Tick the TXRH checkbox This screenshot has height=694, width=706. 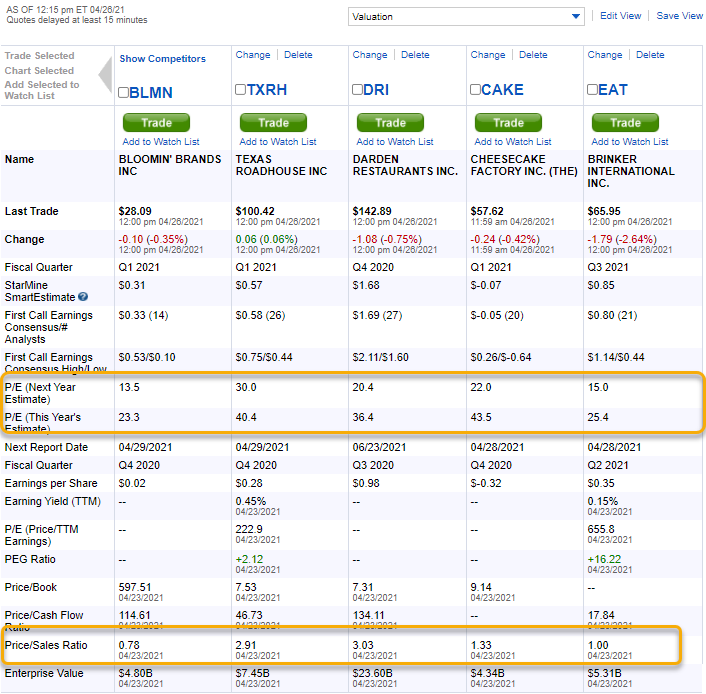coord(240,90)
